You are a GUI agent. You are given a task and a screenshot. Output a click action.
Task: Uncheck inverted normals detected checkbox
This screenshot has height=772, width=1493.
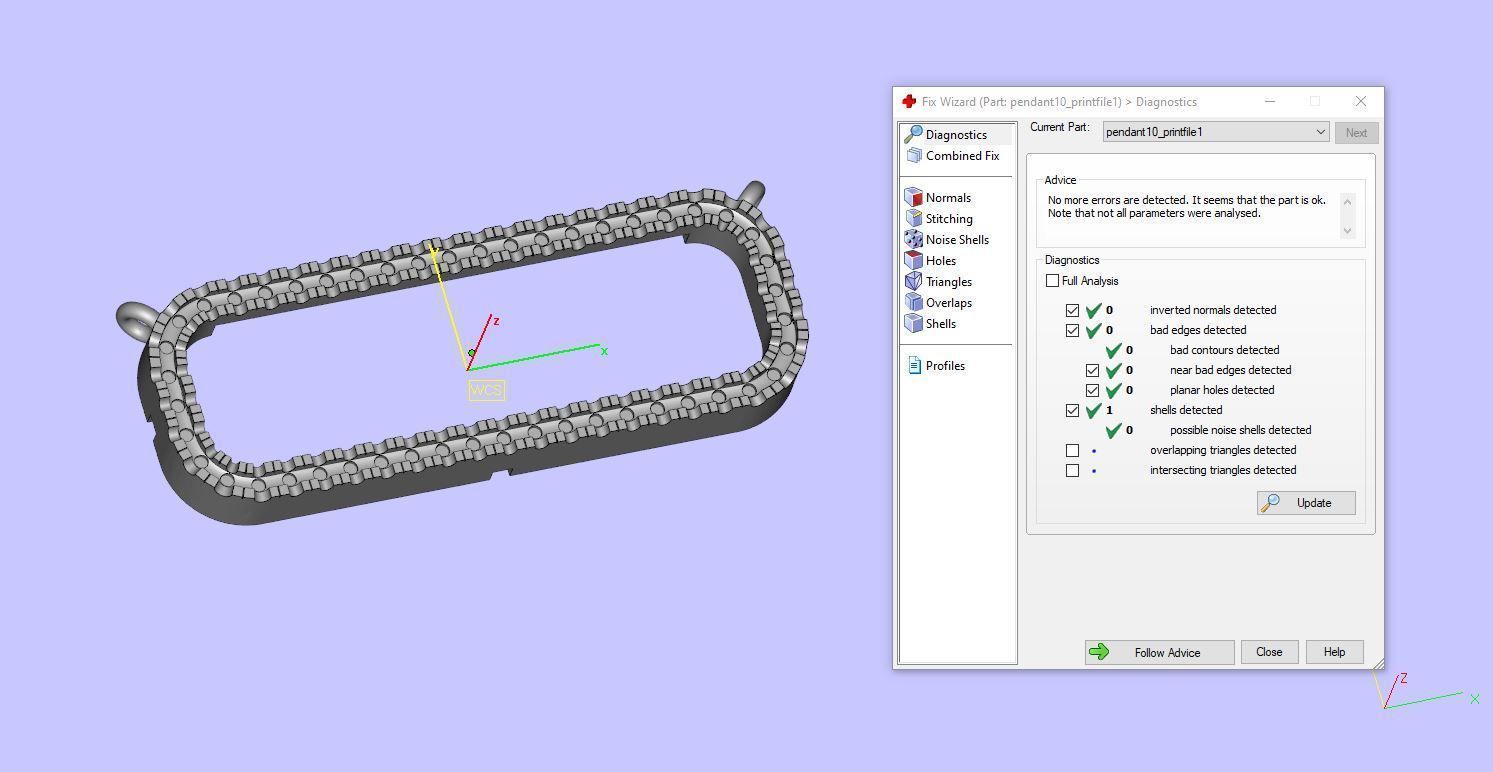pyautogui.click(x=1072, y=311)
